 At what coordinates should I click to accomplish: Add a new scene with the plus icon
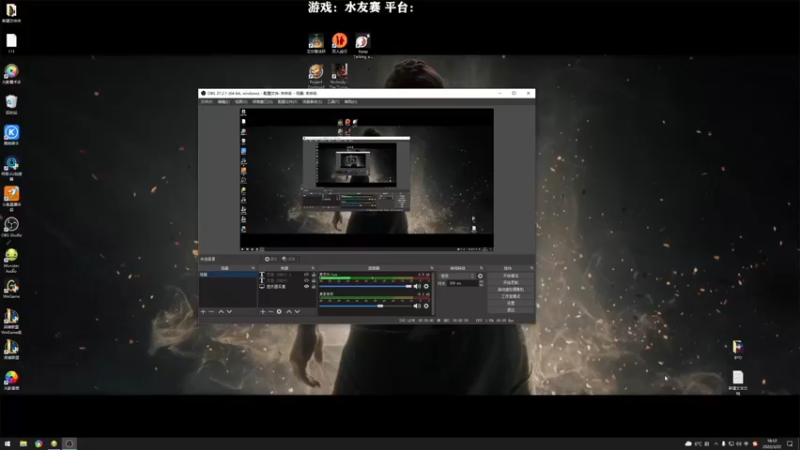pos(203,312)
